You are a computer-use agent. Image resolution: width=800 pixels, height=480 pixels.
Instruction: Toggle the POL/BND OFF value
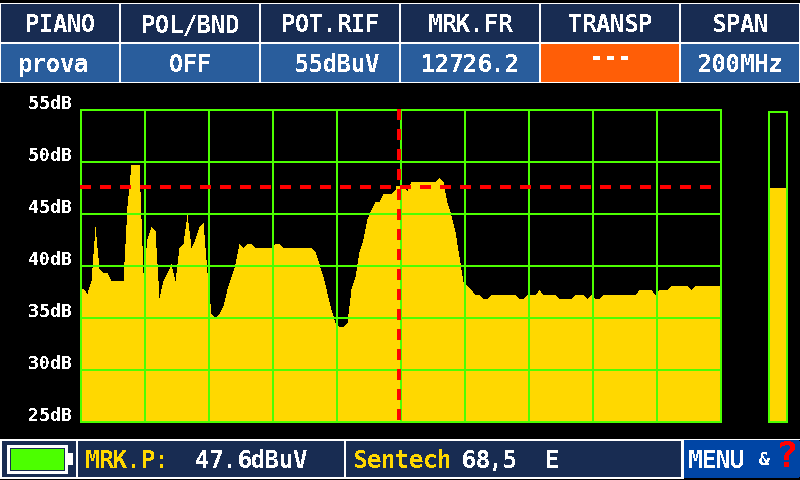coord(190,63)
